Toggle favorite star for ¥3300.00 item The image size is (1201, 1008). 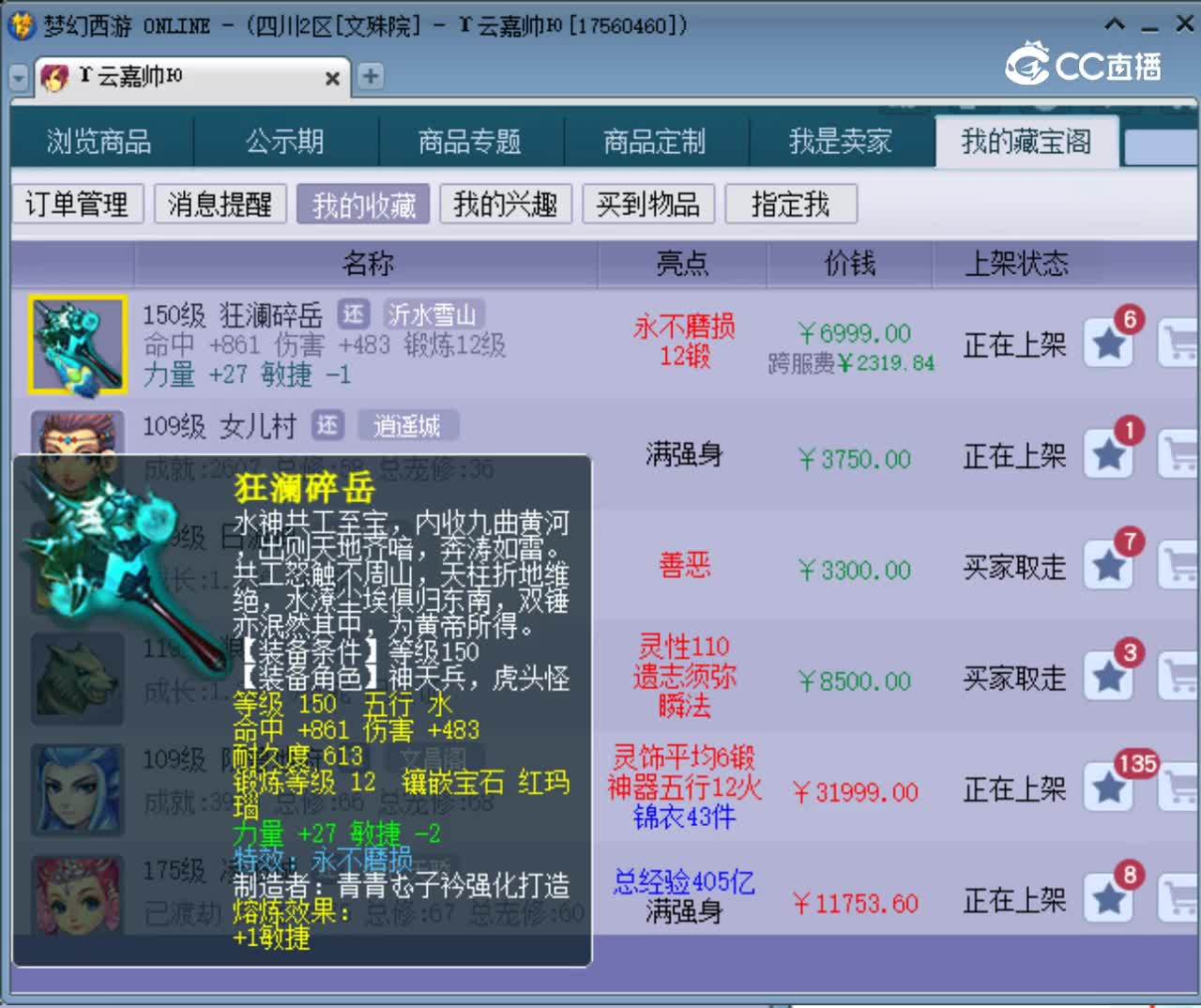(x=1110, y=565)
